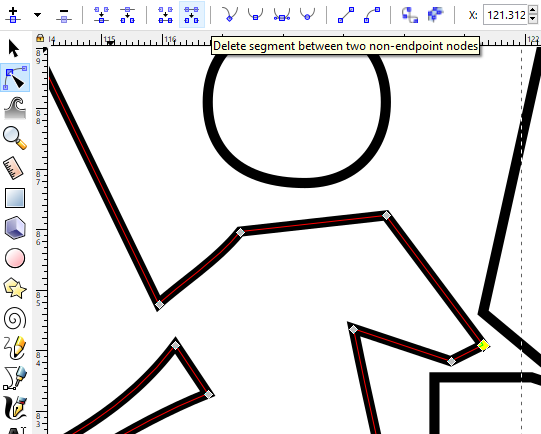541x434 pixels.
Task: Select the Selector arrow tool
Action: coord(14,48)
